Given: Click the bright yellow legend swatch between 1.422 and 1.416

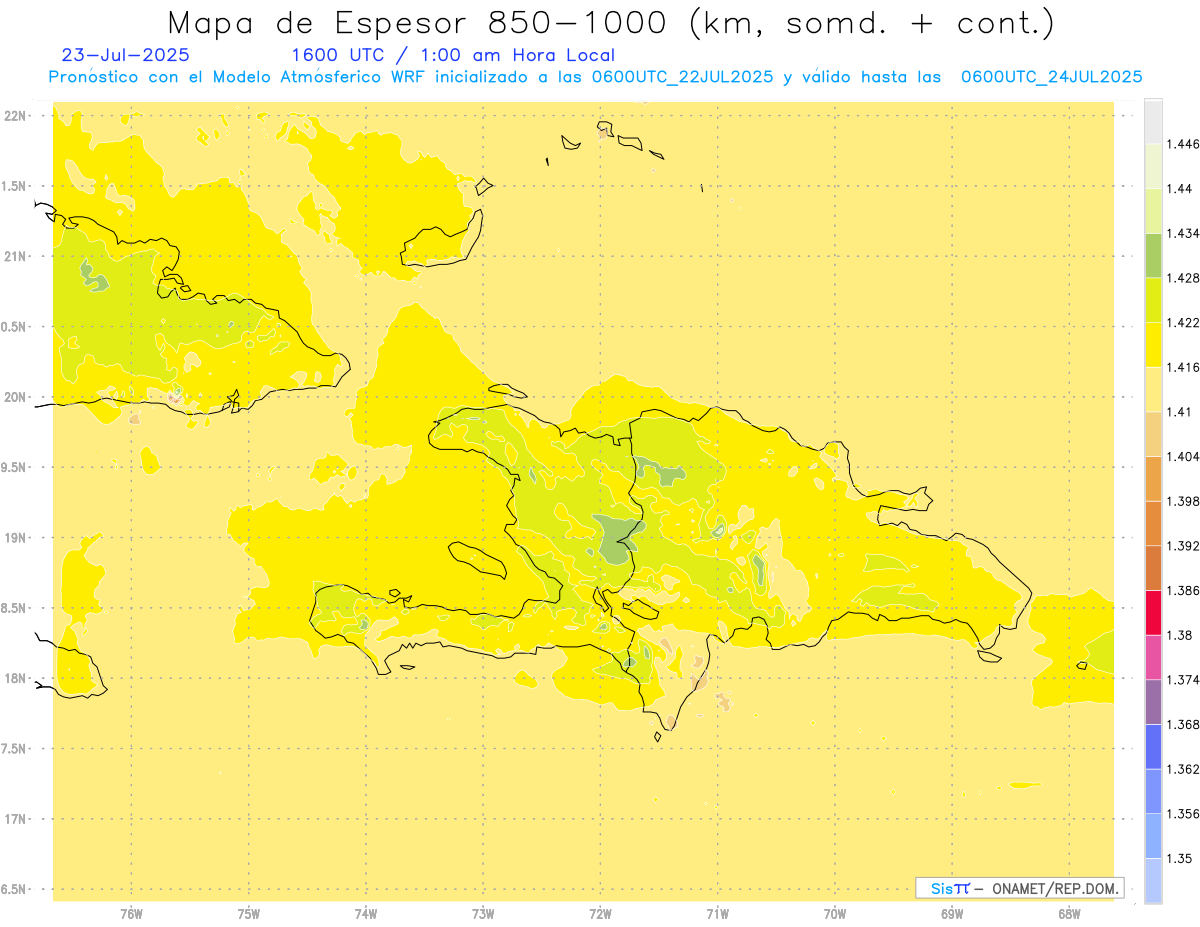Looking at the screenshot, I should (1153, 345).
